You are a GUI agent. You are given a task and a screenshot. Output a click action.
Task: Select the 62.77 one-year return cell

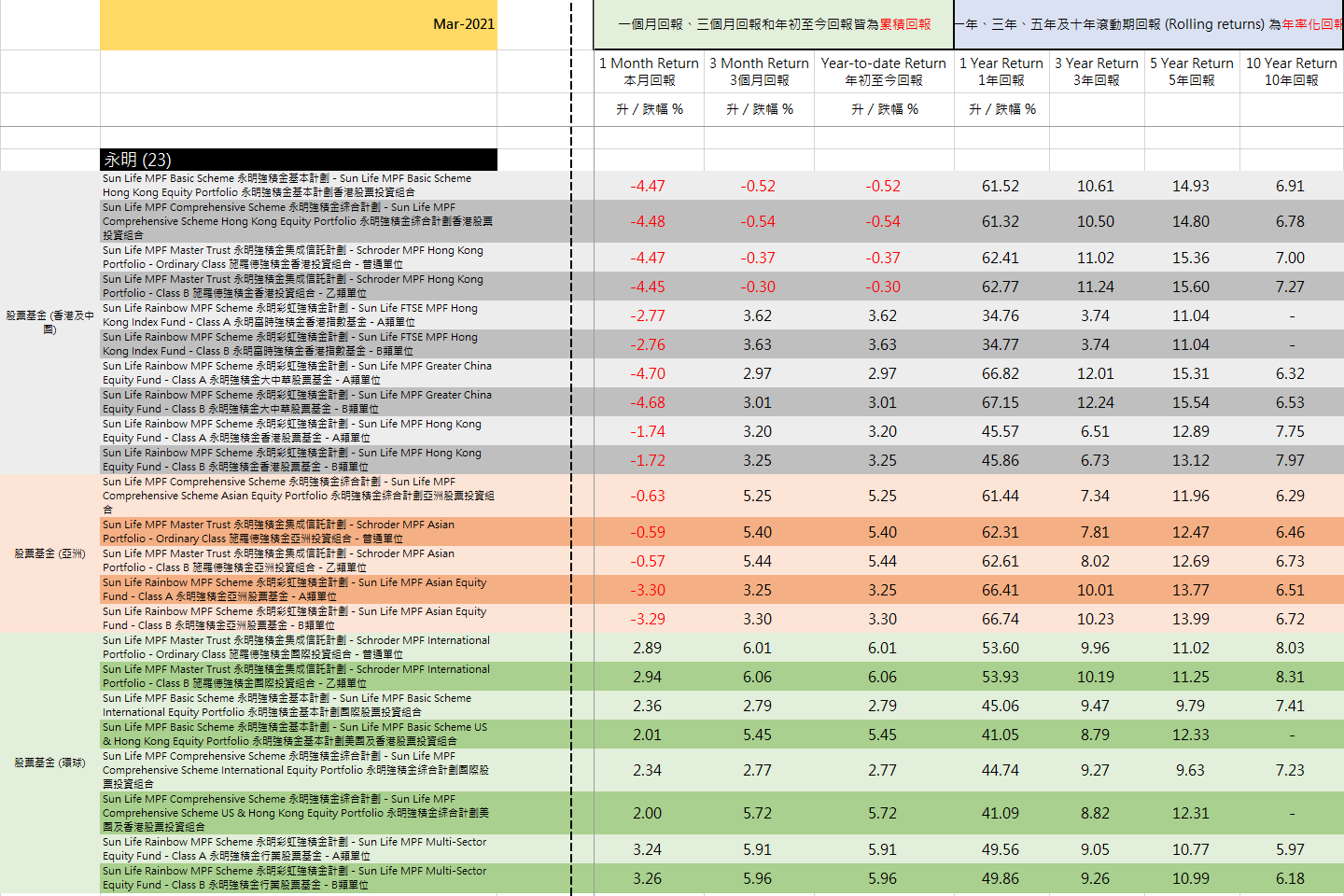point(1001,287)
